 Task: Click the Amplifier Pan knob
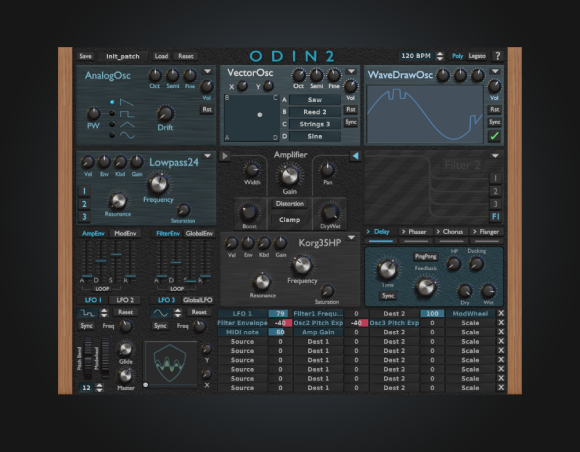point(327,170)
